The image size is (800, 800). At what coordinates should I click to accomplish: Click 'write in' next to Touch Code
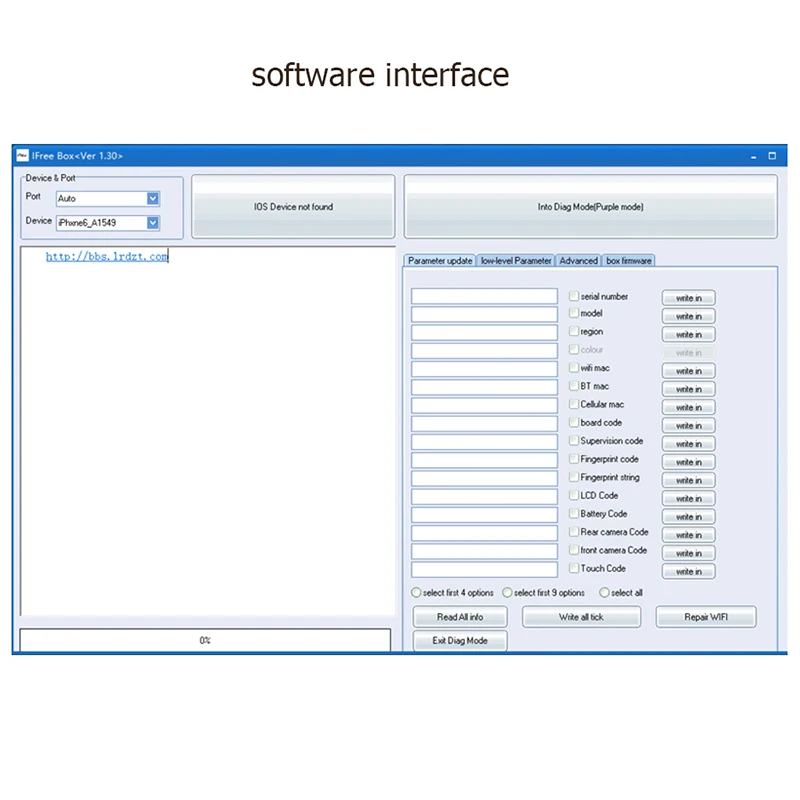coord(689,571)
